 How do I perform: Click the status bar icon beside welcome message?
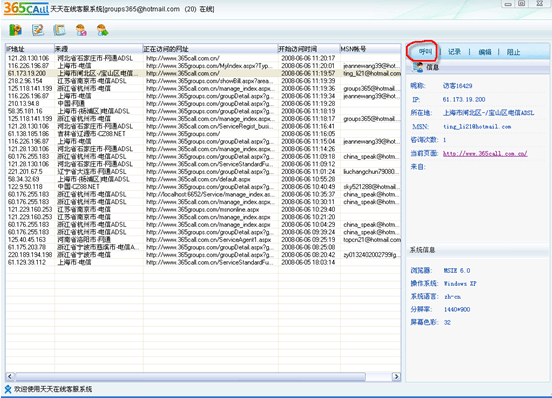pyautogui.click(x=8, y=389)
